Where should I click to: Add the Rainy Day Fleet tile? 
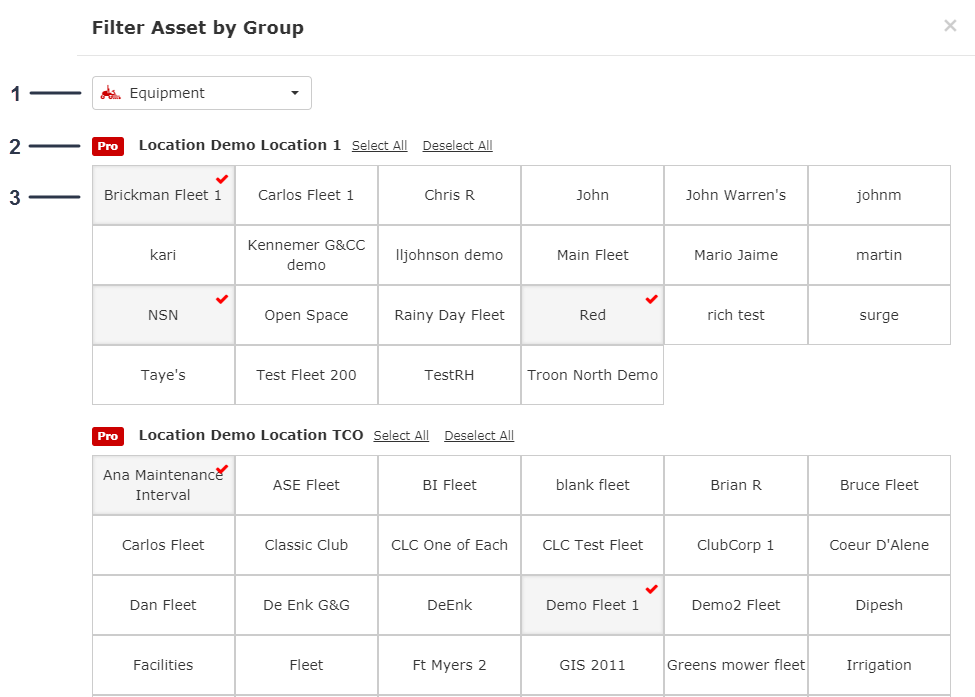point(449,315)
